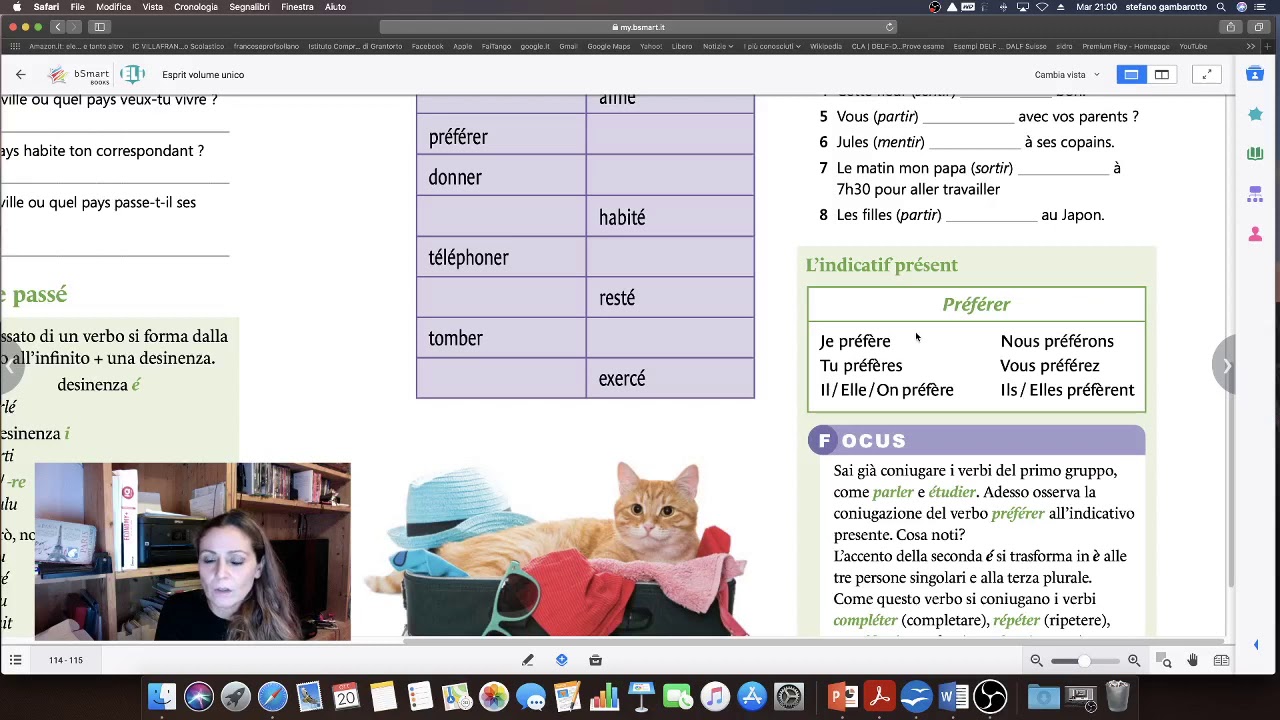Viewport: 1280px width, 720px height.
Task: Open the layers tool in bottom toolbar
Action: click(561, 660)
